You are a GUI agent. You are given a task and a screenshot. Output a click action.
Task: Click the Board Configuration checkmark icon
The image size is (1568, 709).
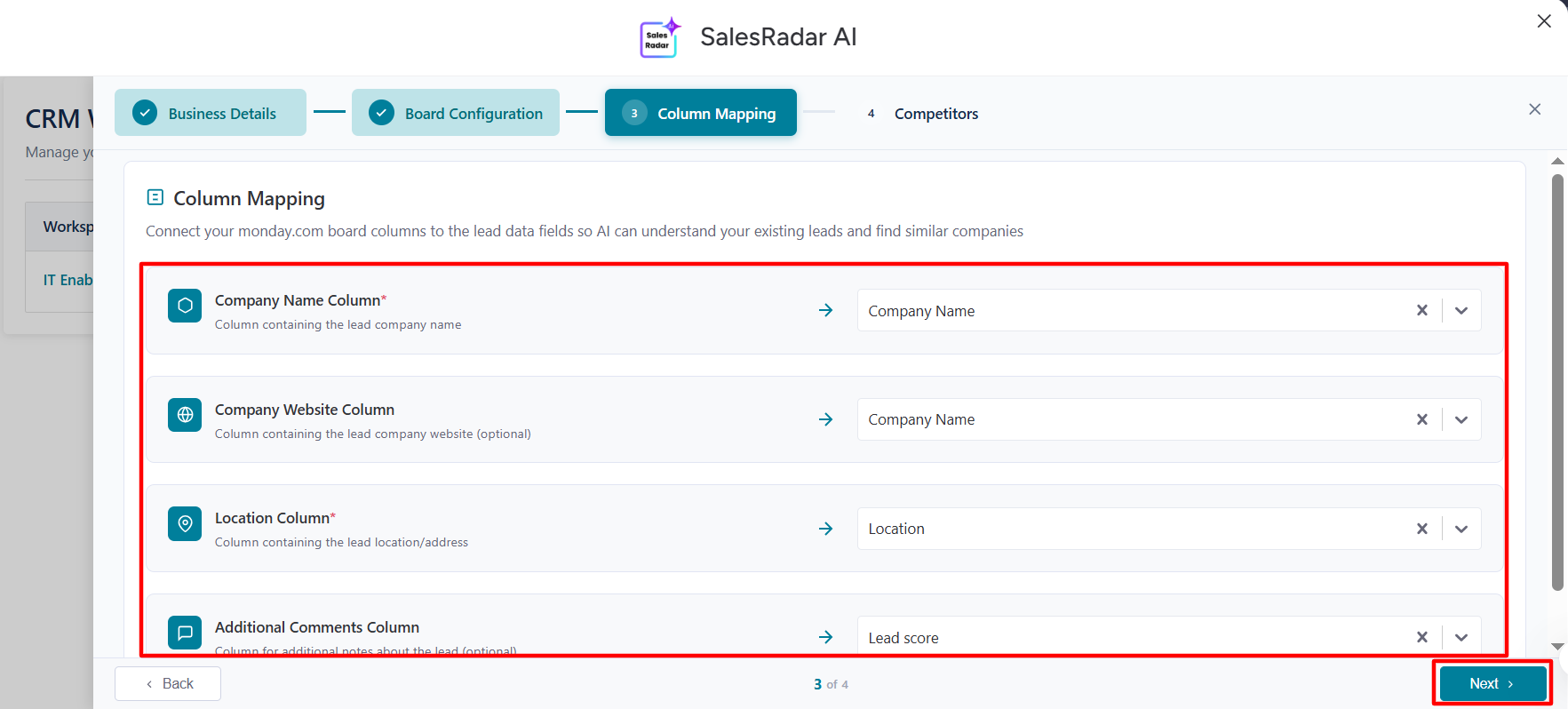coord(382,113)
